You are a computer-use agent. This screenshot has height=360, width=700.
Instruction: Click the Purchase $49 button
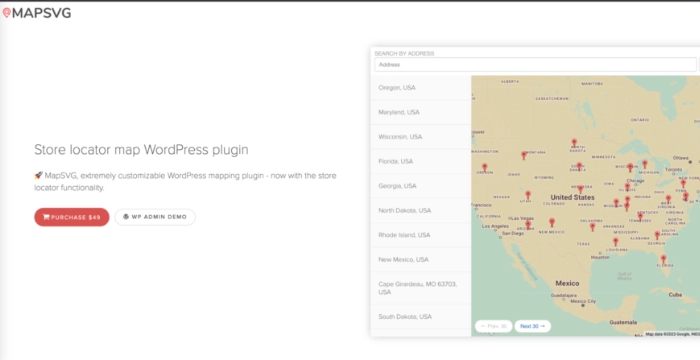(72, 217)
